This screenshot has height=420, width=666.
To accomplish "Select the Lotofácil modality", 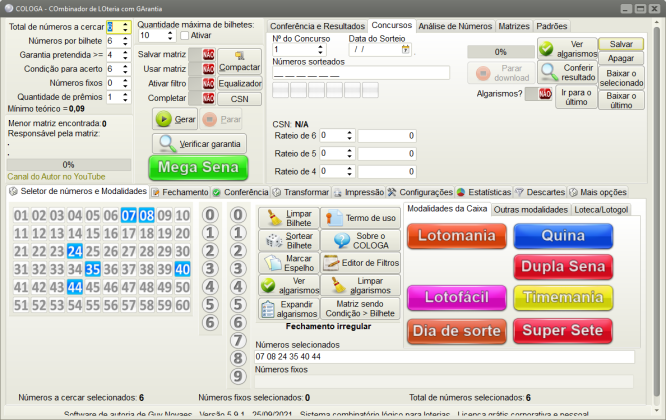I will pyautogui.click(x=457, y=297).
